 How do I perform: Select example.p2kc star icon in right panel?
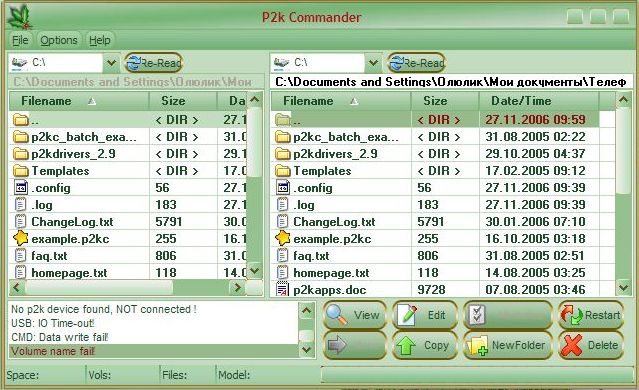click(x=282, y=238)
